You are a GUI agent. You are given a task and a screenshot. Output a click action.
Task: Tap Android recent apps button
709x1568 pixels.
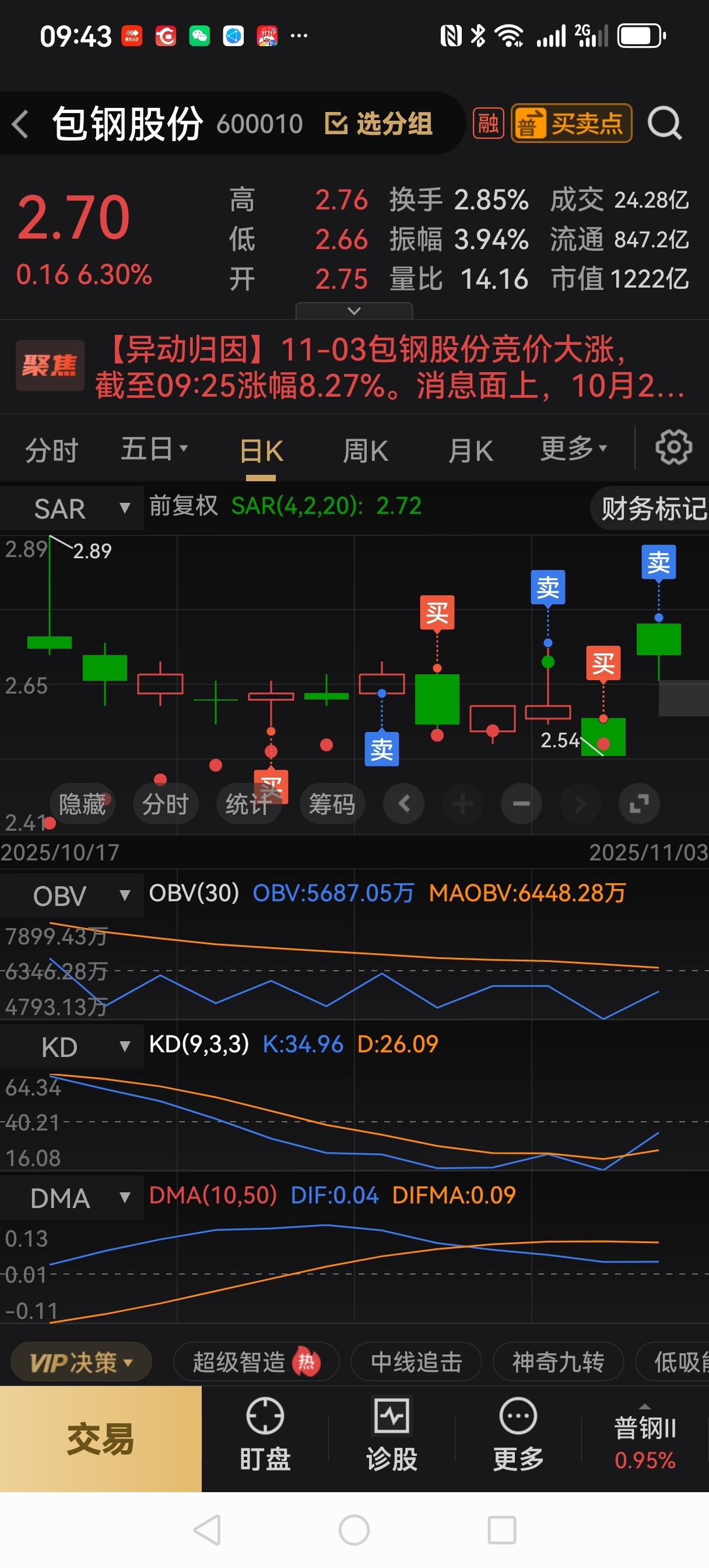point(502,1529)
